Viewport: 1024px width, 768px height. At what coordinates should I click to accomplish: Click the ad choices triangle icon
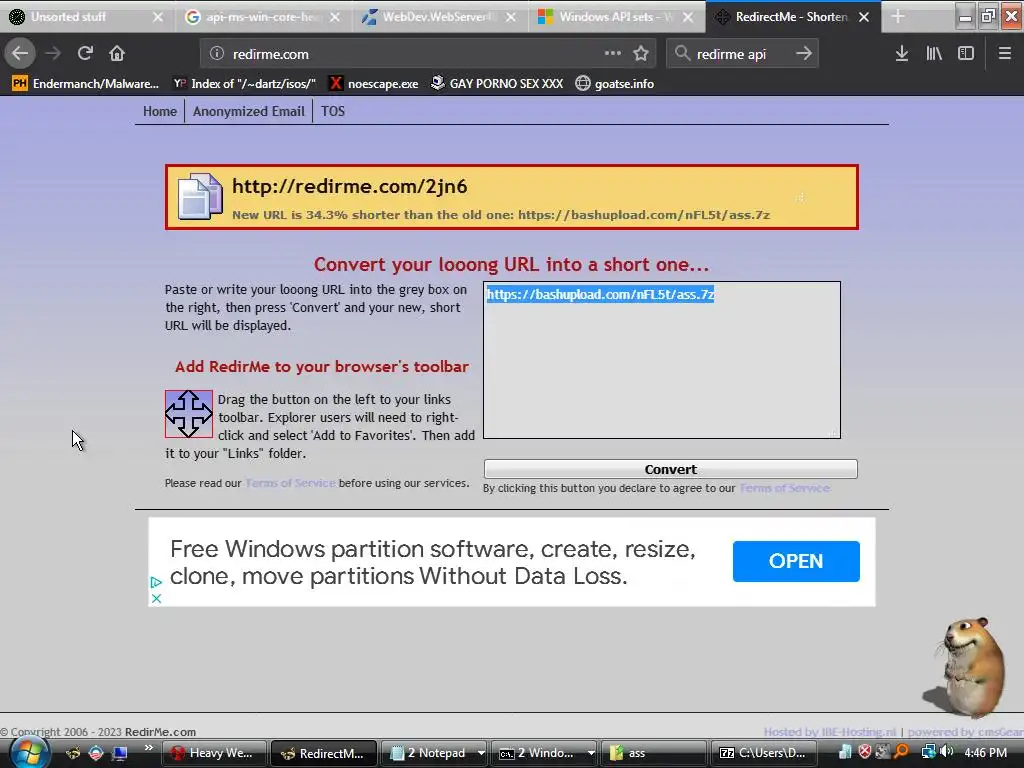(155, 582)
